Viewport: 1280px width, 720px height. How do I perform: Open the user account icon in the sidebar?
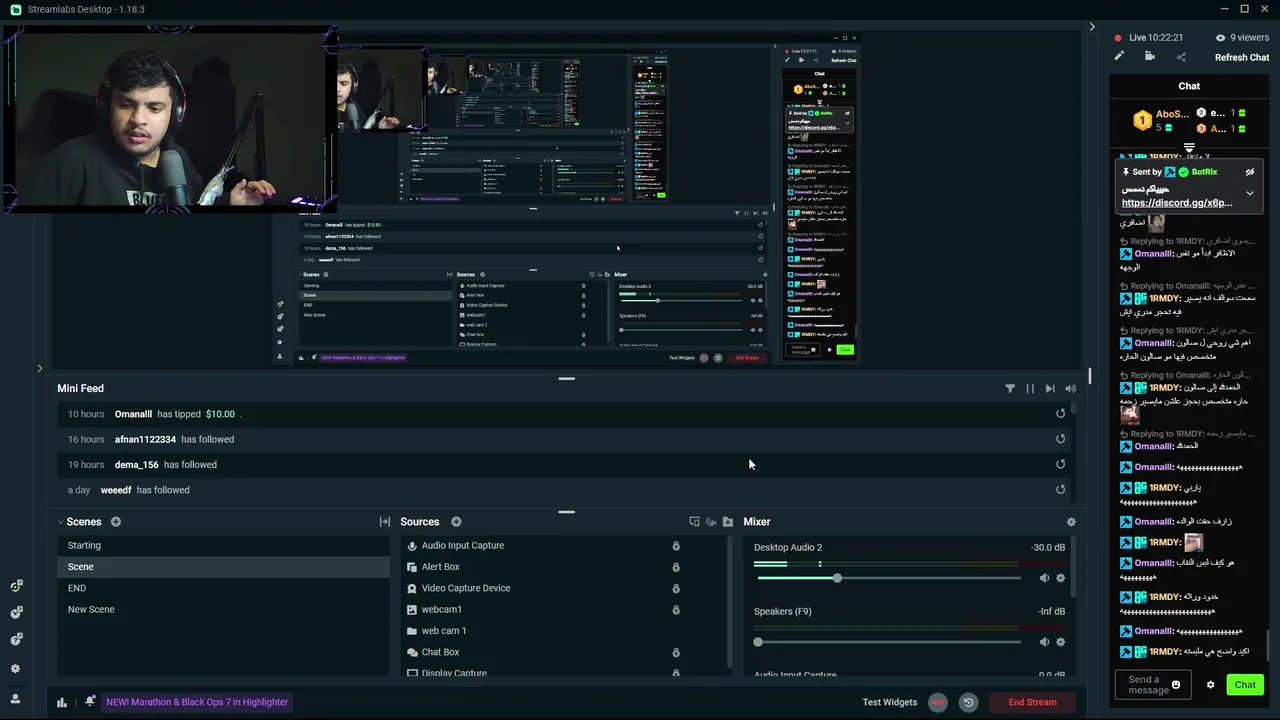tap(15, 699)
